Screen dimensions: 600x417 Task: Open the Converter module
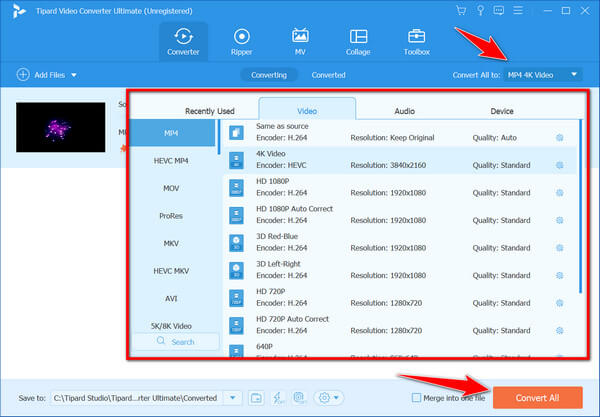[x=183, y=42]
